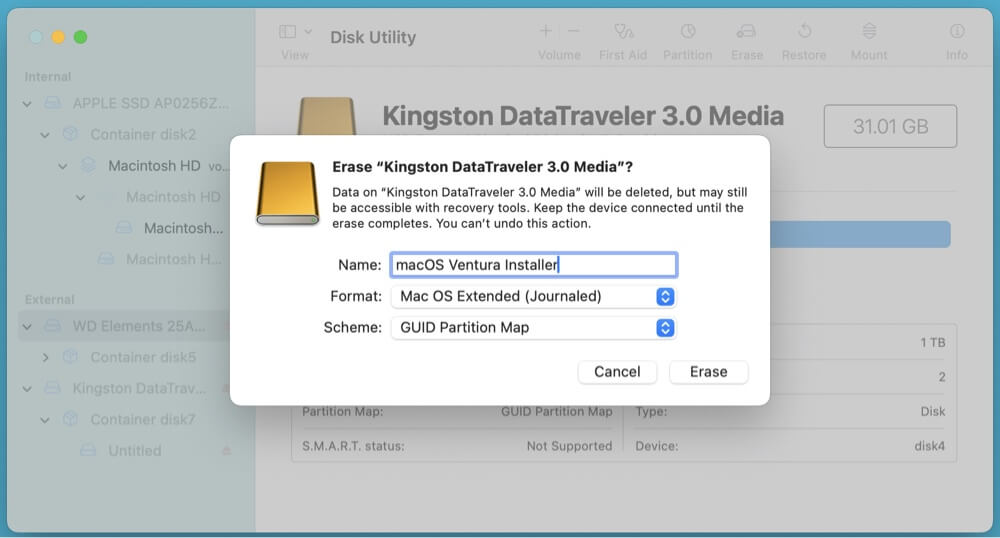
Task: Click the First Aid toolbar icon
Action: click(x=623, y=32)
